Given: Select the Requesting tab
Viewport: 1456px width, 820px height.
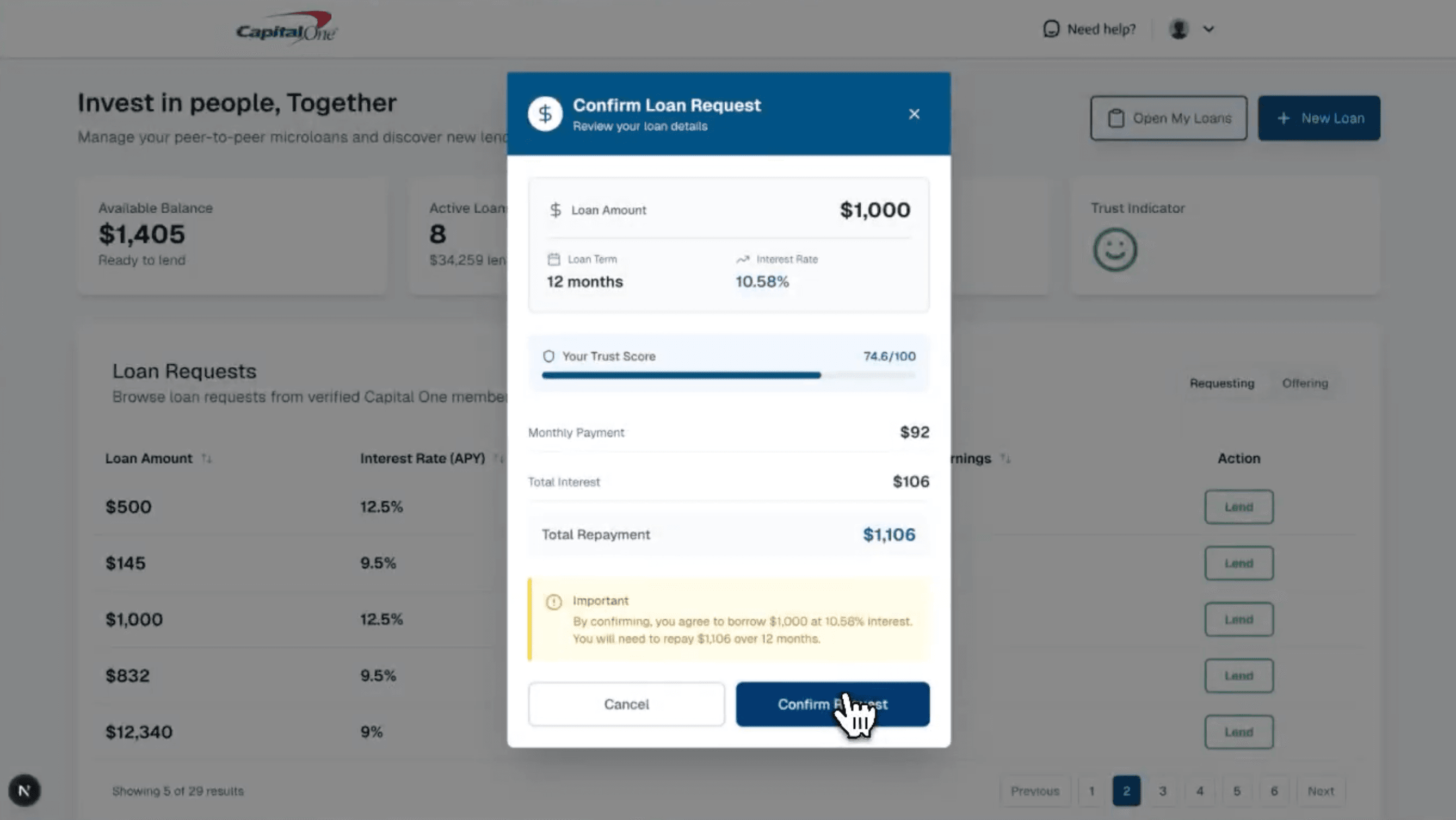Looking at the screenshot, I should (x=1222, y=383).
